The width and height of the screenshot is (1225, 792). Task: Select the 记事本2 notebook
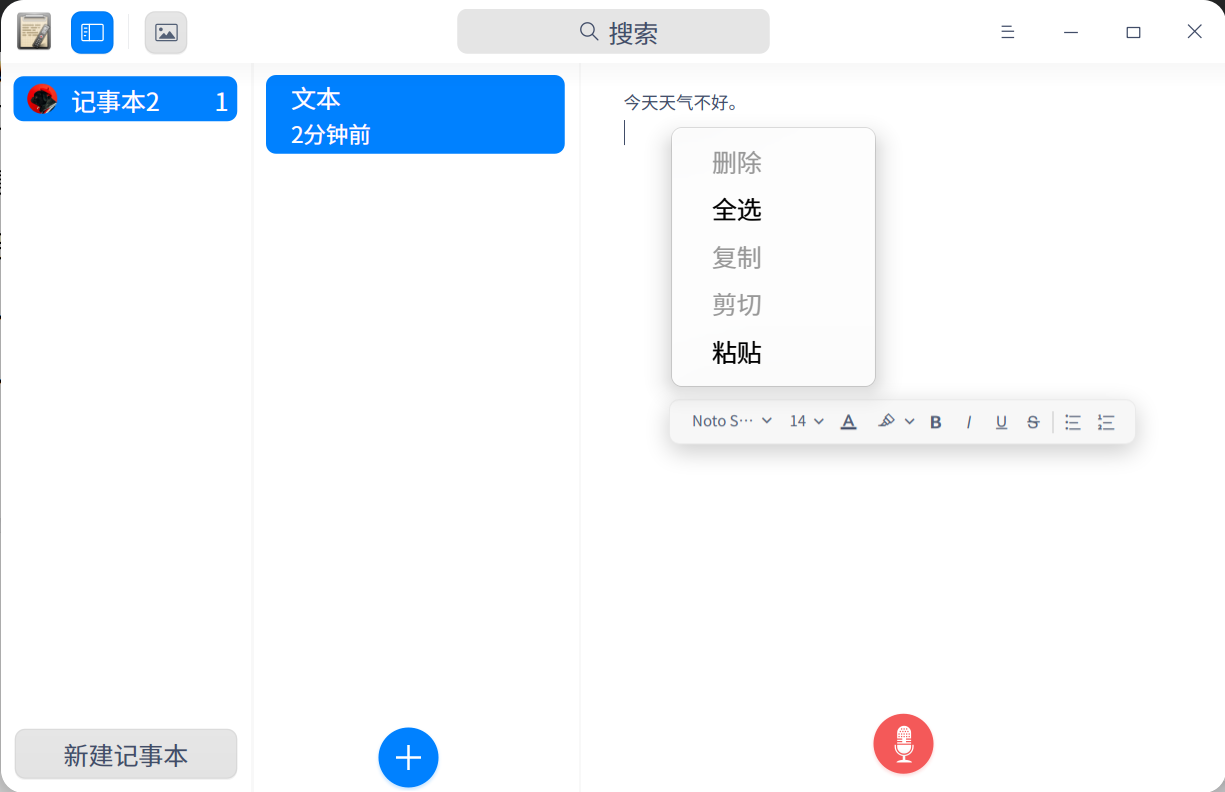tap(125, 99)
